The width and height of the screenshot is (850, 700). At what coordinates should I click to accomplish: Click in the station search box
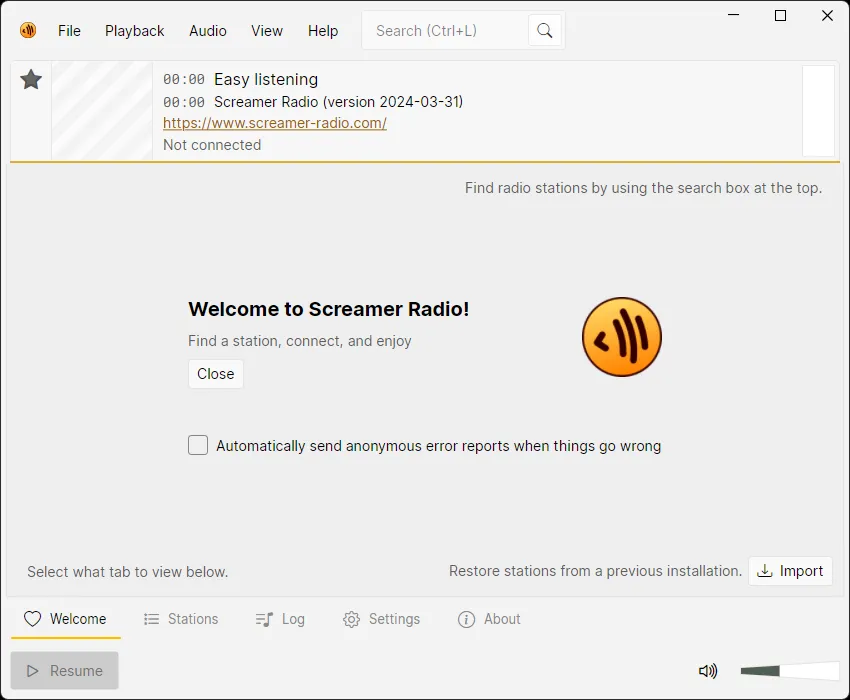(x=445, y=31)
